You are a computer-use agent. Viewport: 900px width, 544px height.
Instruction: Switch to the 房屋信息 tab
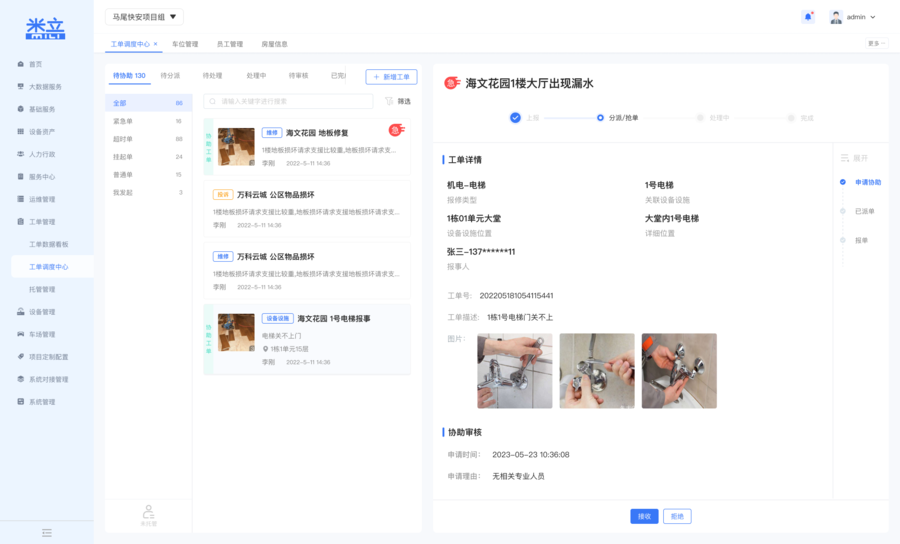274,44
